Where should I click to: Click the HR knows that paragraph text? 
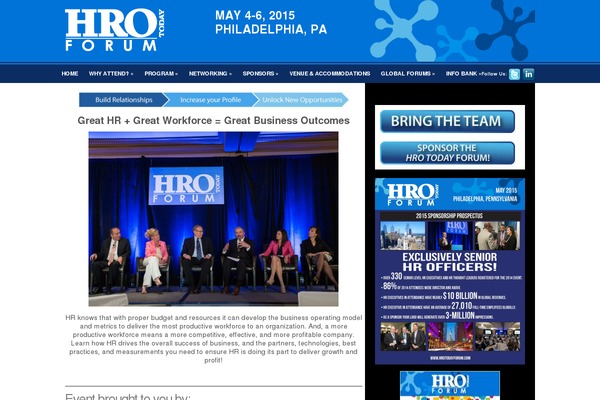pyautogui.click(x=214, y=339)
